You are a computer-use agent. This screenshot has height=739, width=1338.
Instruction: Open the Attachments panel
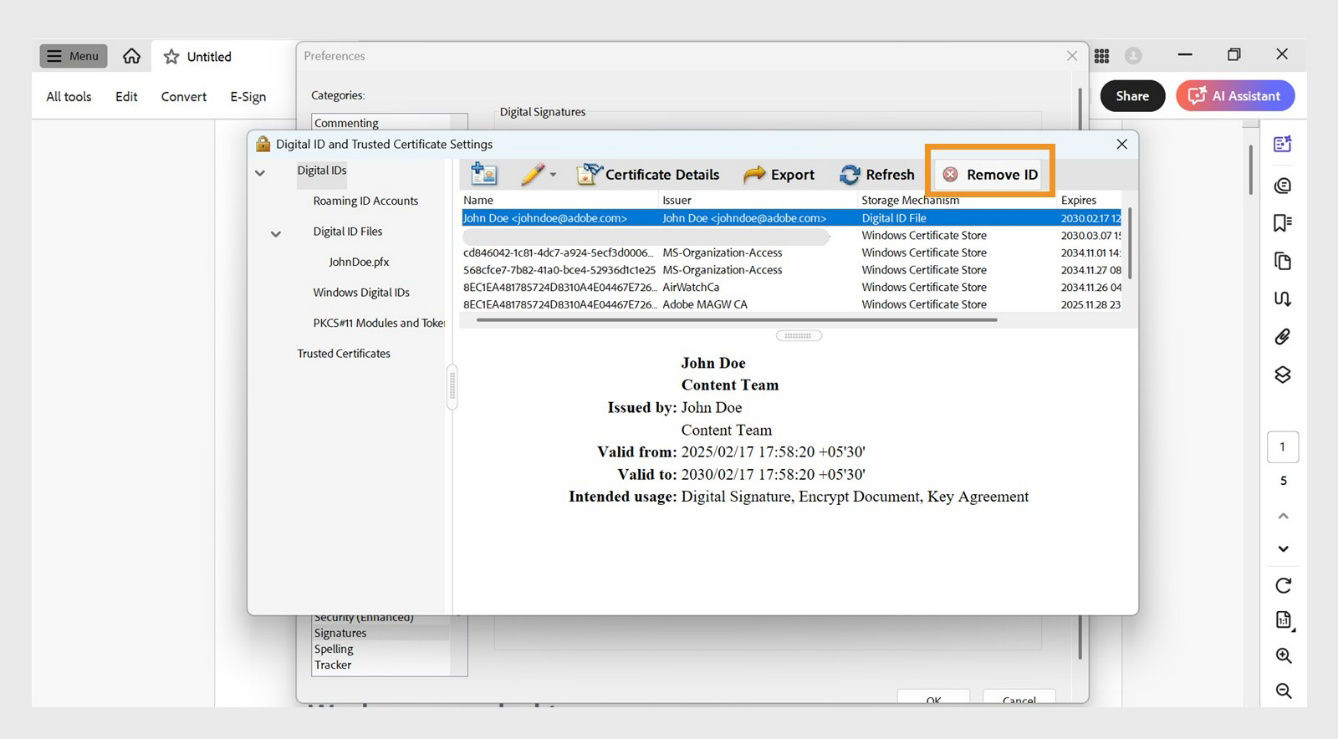pos(1284,336)
